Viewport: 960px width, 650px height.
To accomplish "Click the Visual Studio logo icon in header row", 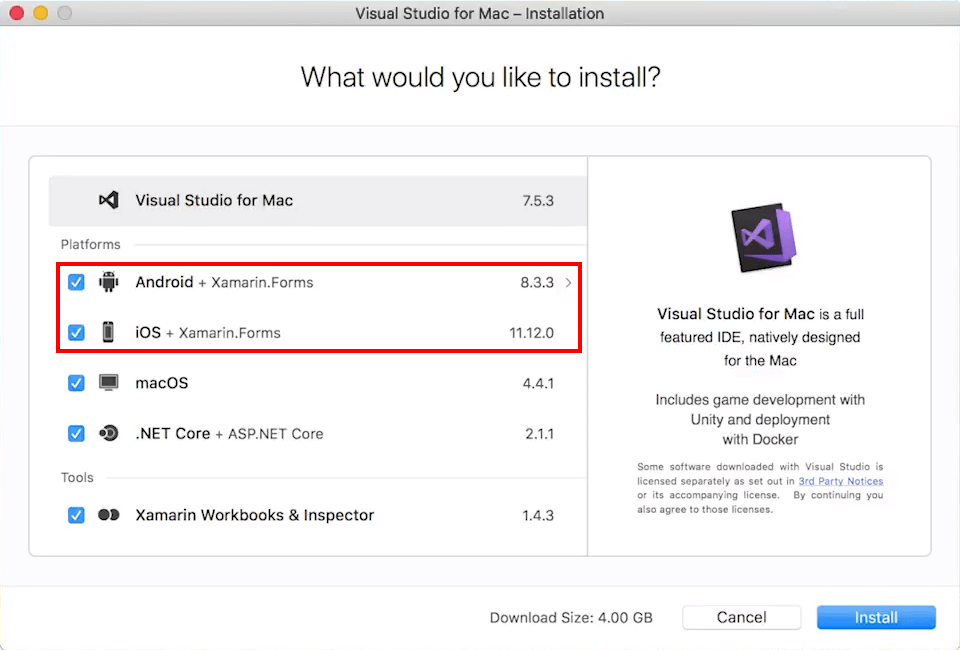I will (109, 200).
